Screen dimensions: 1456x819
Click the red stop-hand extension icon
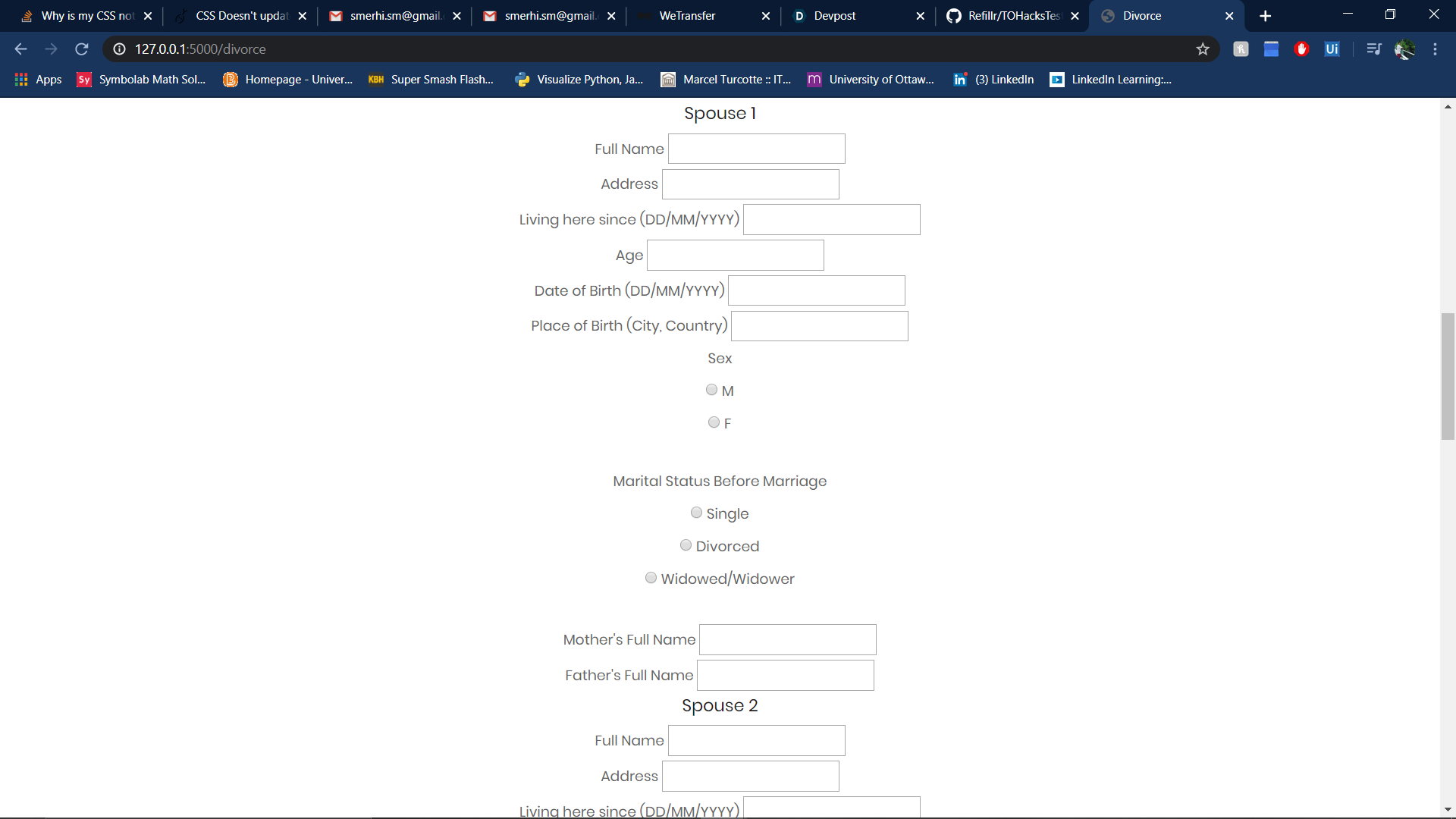tap(1302, 49)
